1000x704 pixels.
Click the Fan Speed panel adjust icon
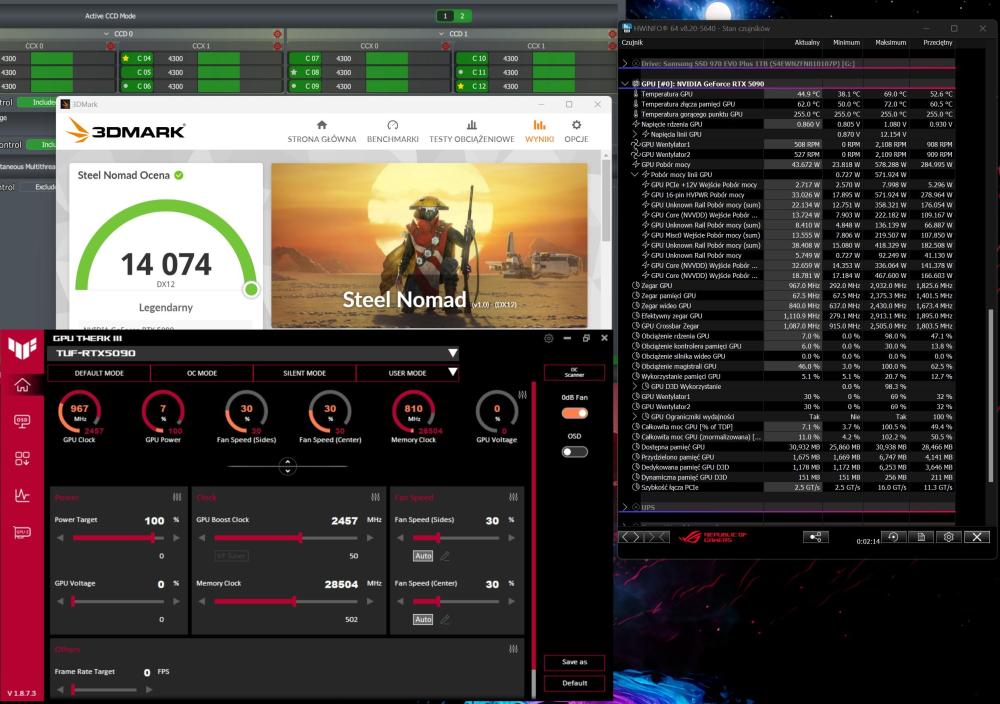coord(513,497)
